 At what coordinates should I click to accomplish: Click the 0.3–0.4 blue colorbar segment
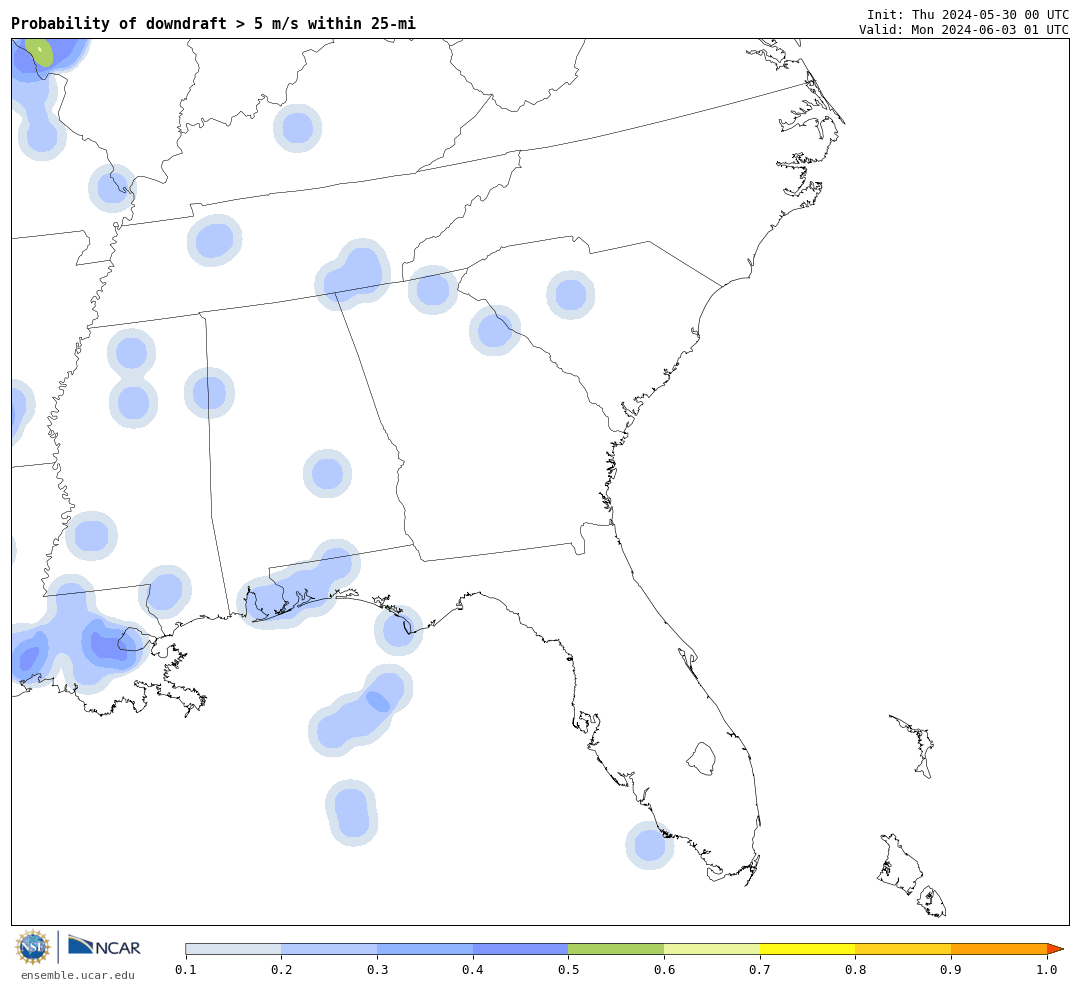coord(424,949)
